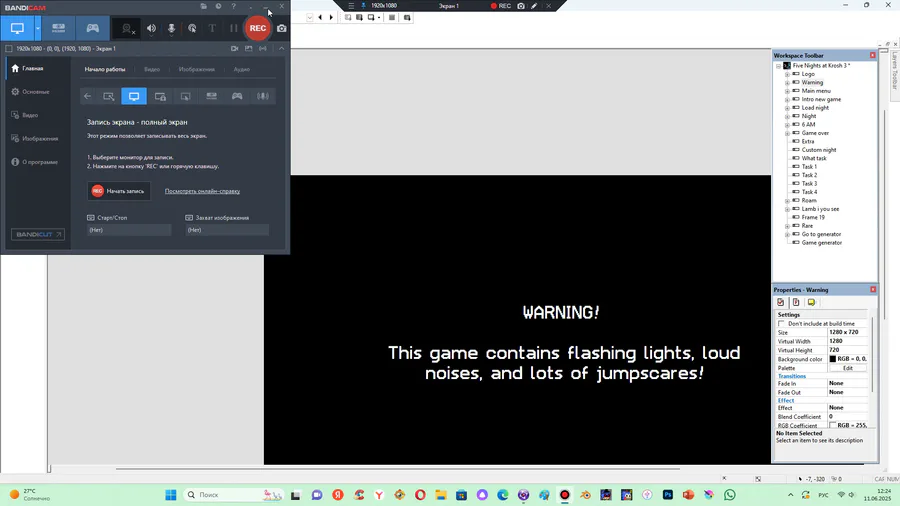900x506 pixels.
Task: Click the big red REC button
Action: pyautogui.click(x=258, y=28)
